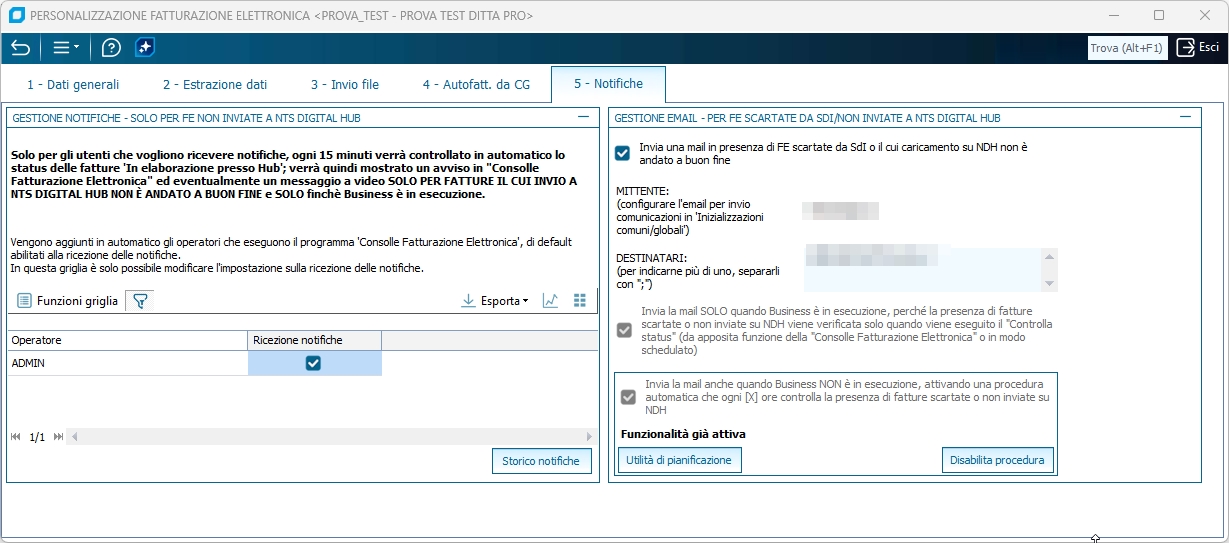Click the Ricezione notifiche column header

[315, 340]
